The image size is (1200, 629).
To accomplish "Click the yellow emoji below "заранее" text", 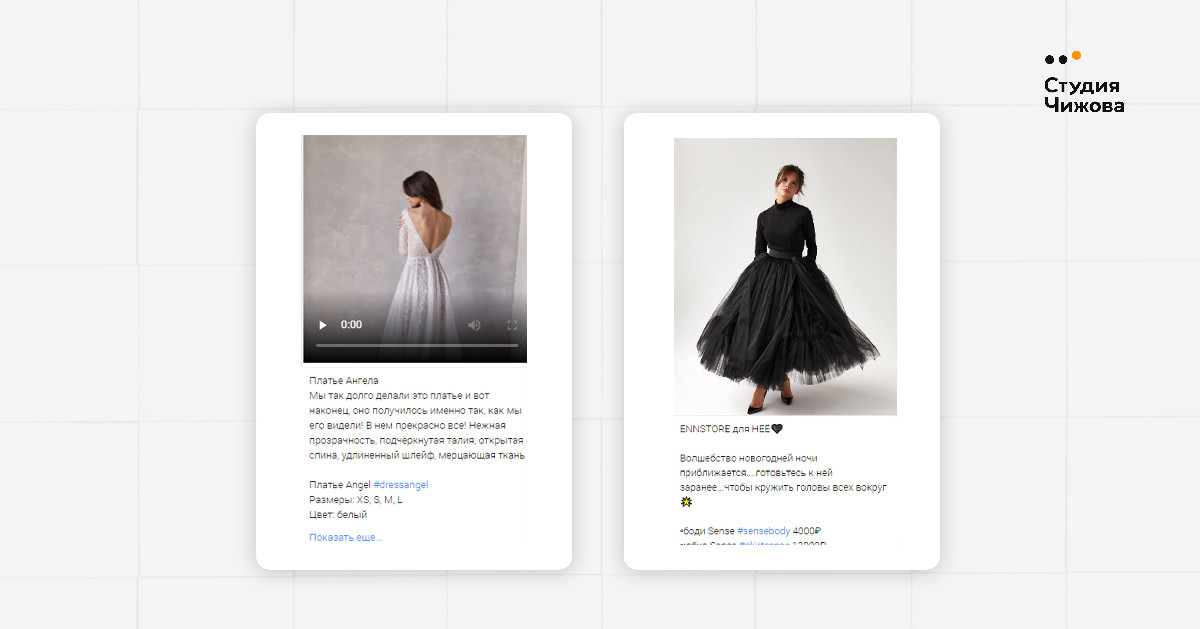I will point(686,502).
